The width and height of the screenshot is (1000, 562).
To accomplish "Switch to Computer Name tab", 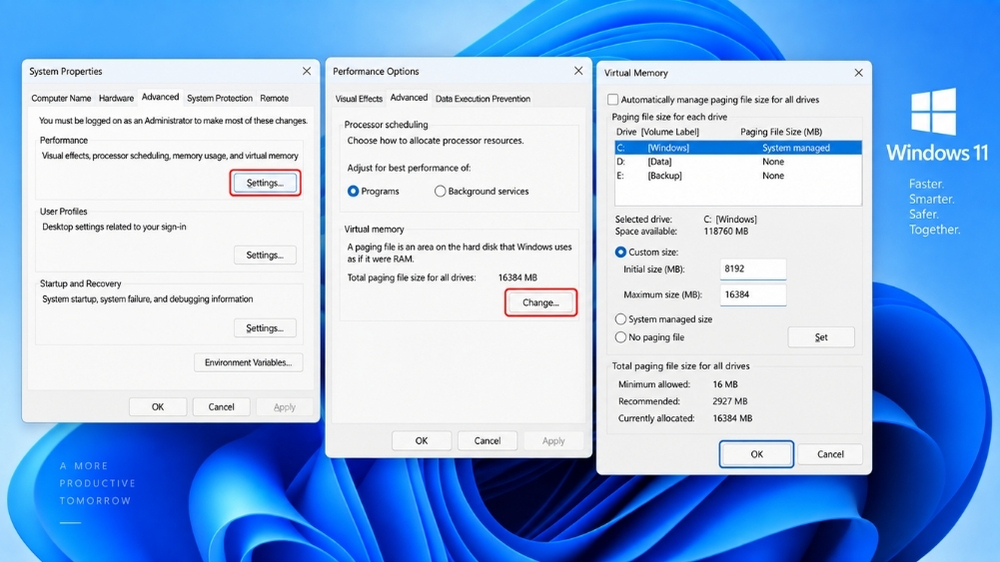I will [61, 98].
